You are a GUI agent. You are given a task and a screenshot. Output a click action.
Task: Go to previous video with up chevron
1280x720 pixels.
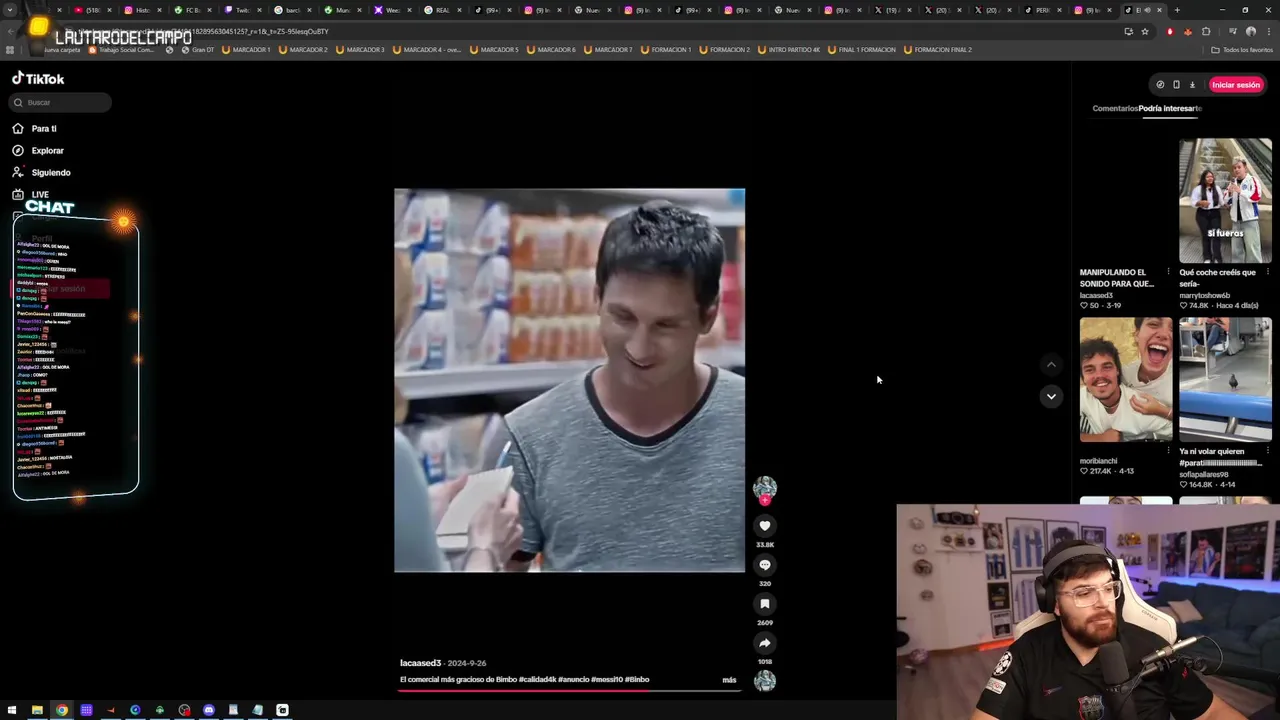coord(1051,365)
